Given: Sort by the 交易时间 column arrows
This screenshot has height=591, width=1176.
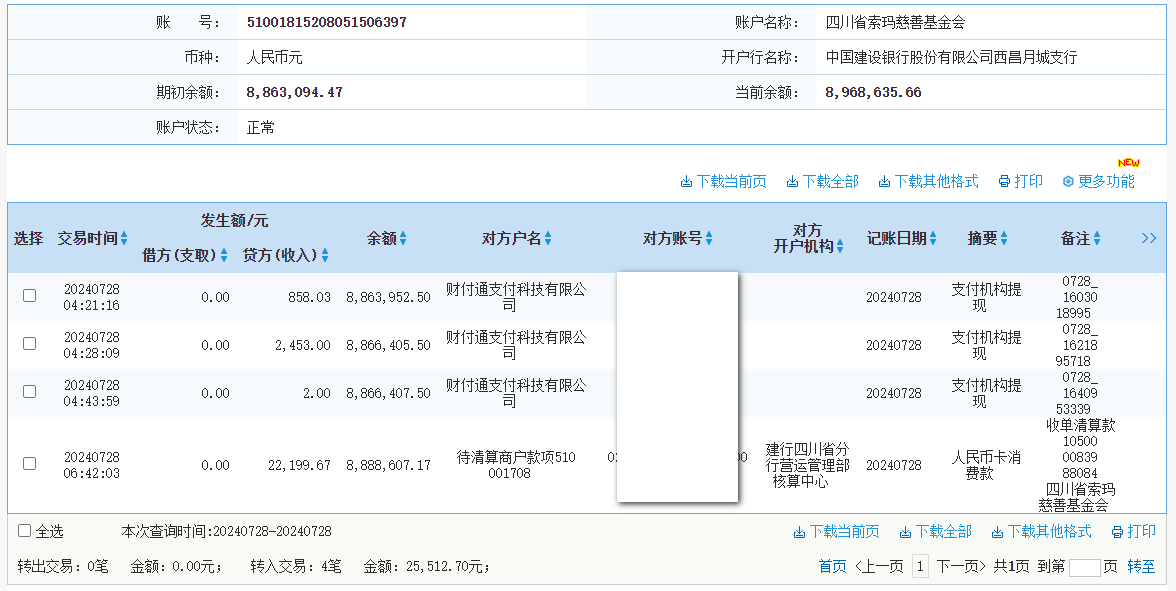Looking at the screenshot, I should [124, 238].
